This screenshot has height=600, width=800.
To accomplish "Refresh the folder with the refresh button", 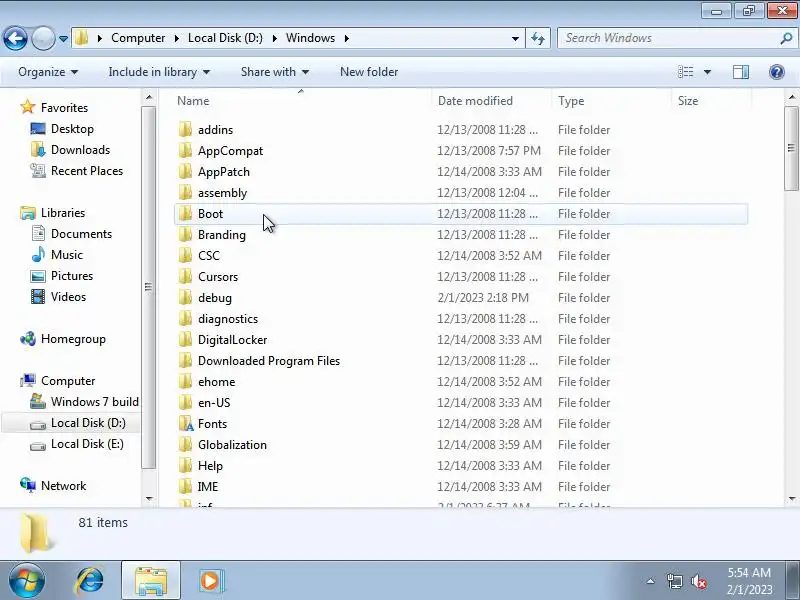I will 538,38.
